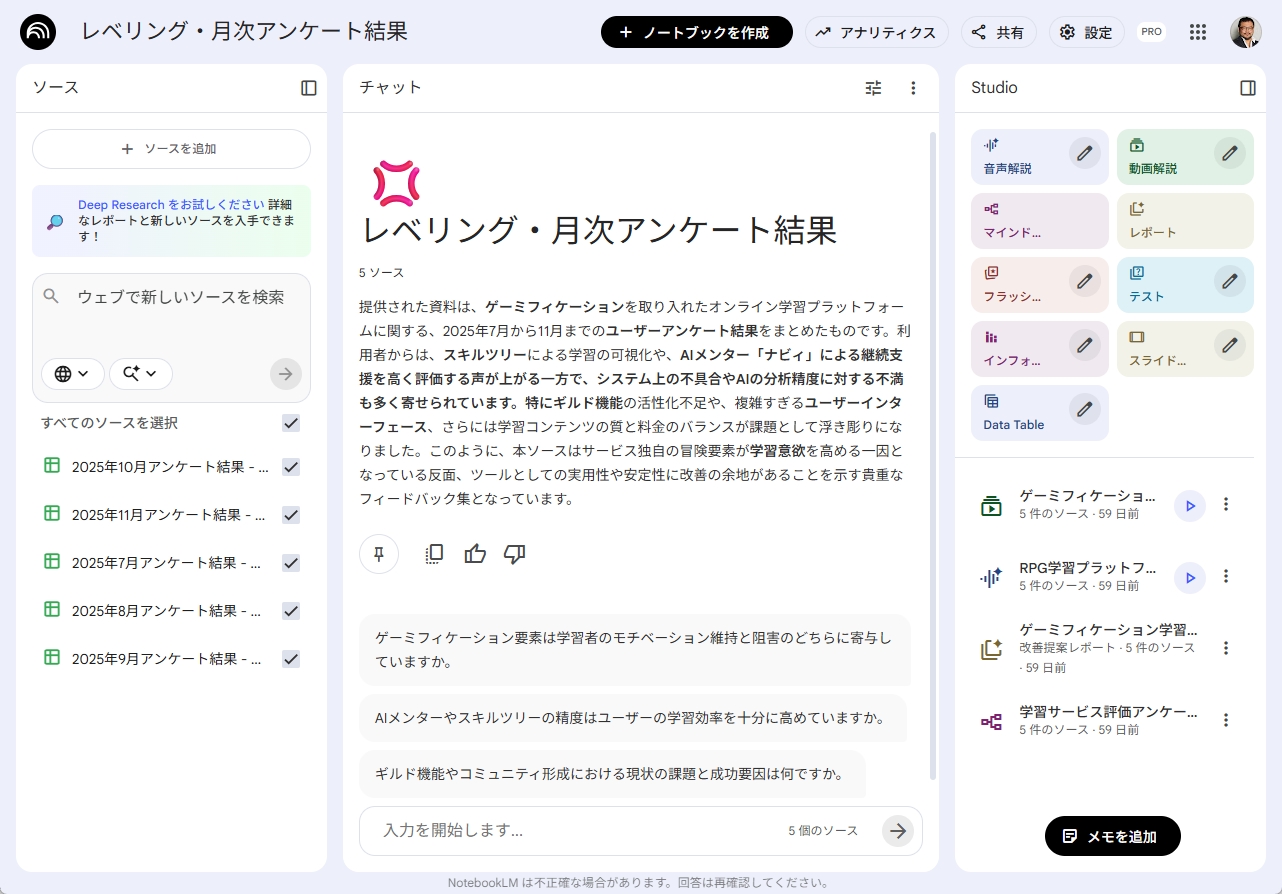
Task: Open 設定 settings
Action: click(1086, 32)
